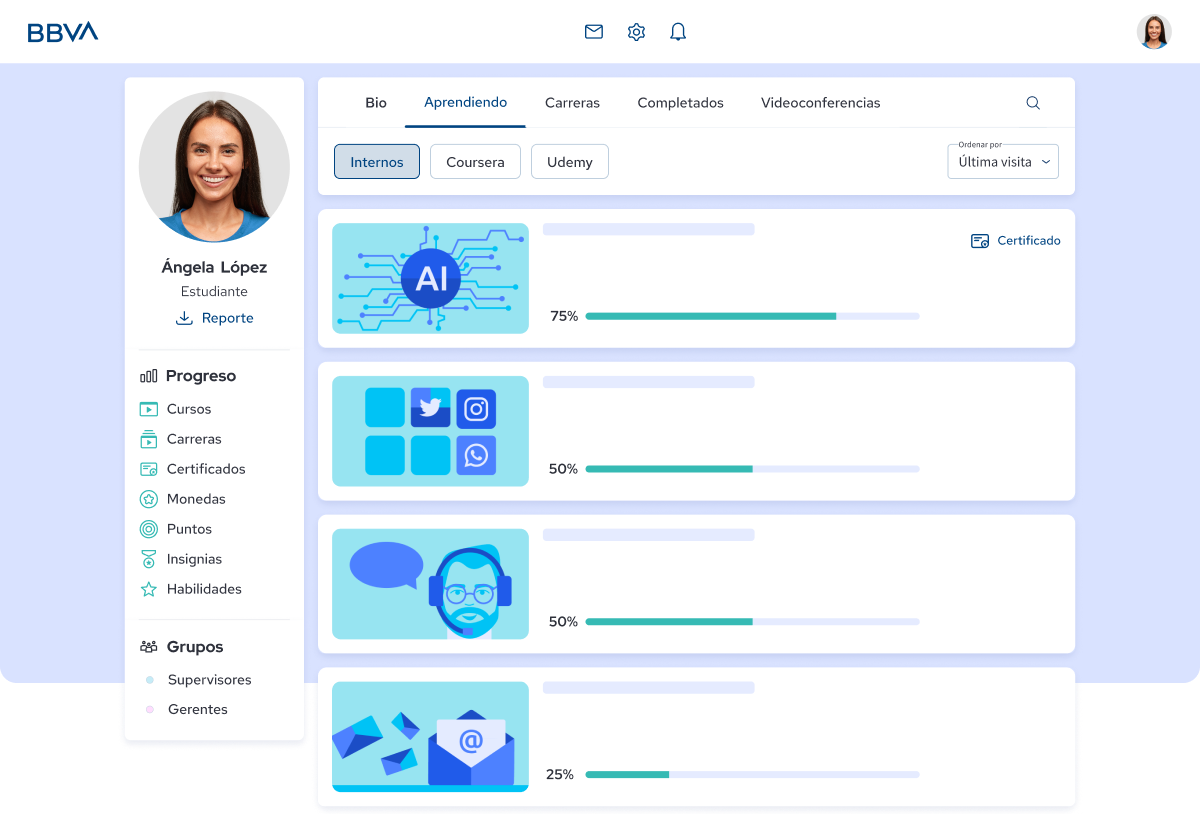Open the social media course thumbnail

tap(430, 431)
